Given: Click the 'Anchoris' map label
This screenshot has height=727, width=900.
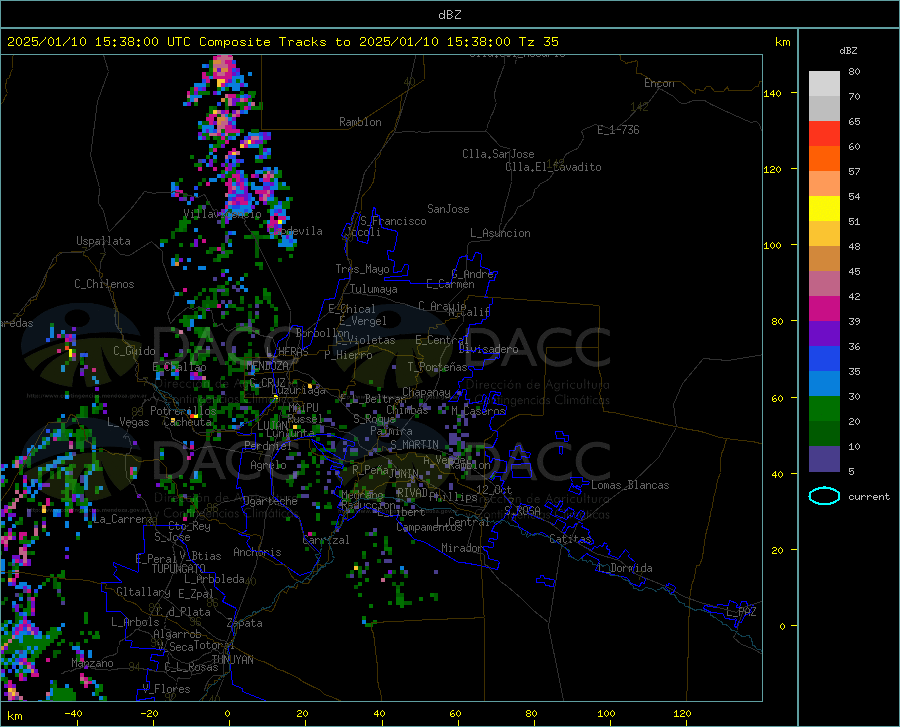Looking at the screenshot, I should pyautogui.click(x=257, y=553).
